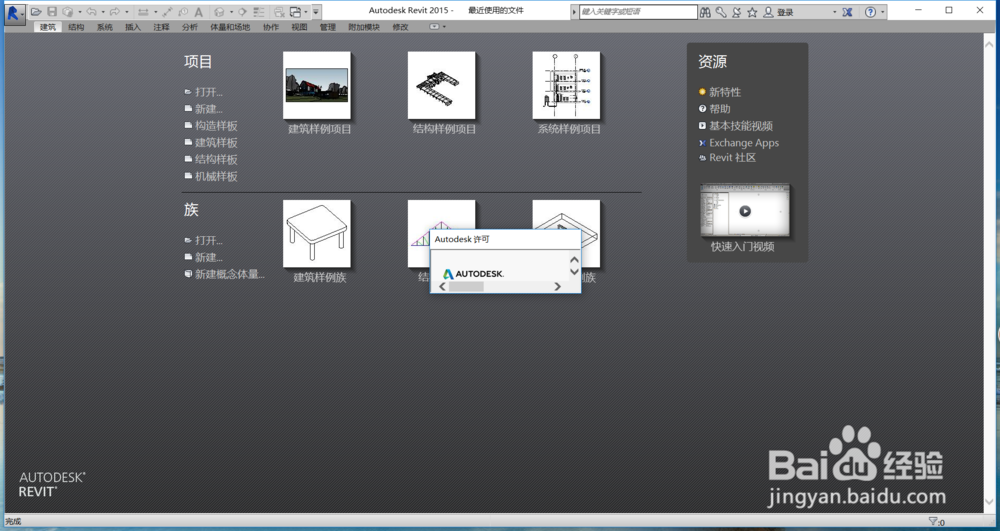Switch to the 注释 ribbon tab
Viewport: 1000px width, 531px height.
tap(161, 27)
